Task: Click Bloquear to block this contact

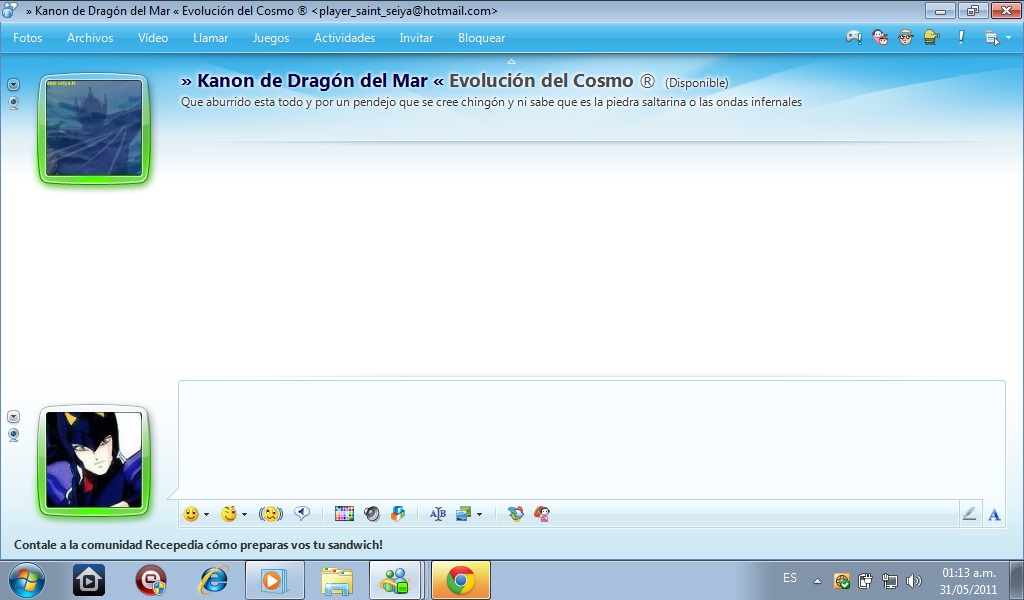Action: click(x=481, y=38)
